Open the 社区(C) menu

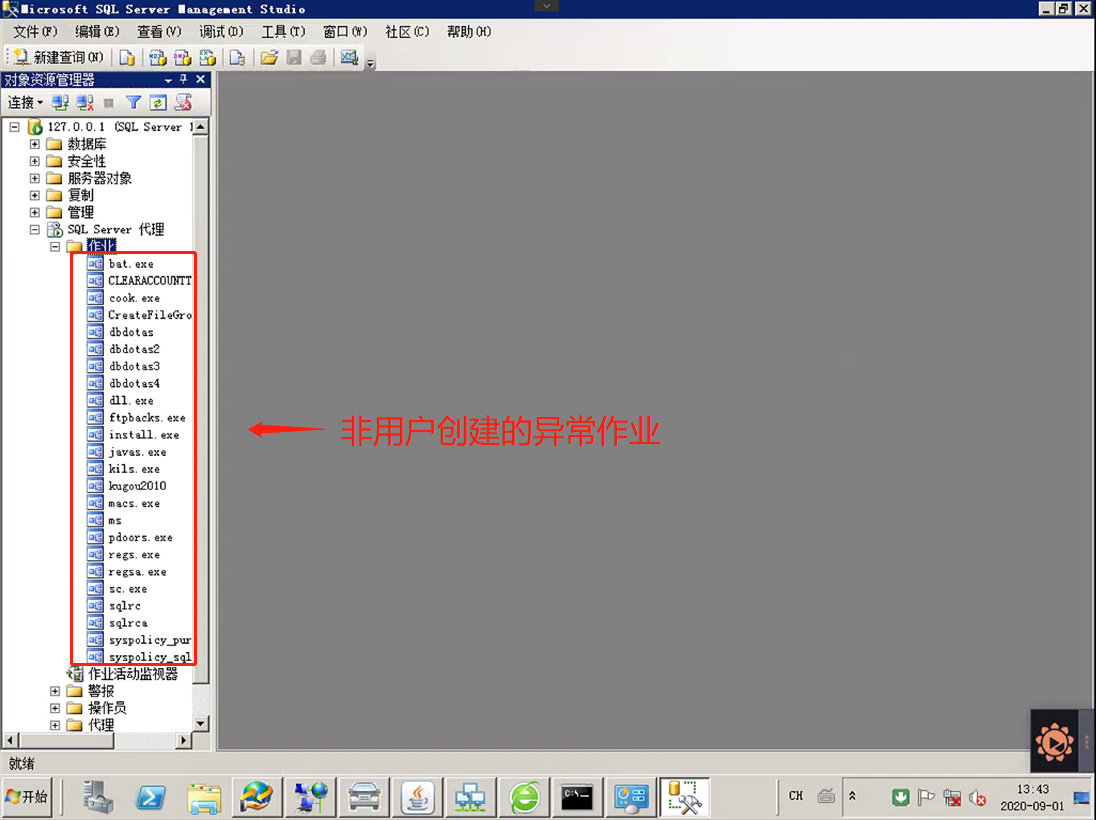coord(407,31)
